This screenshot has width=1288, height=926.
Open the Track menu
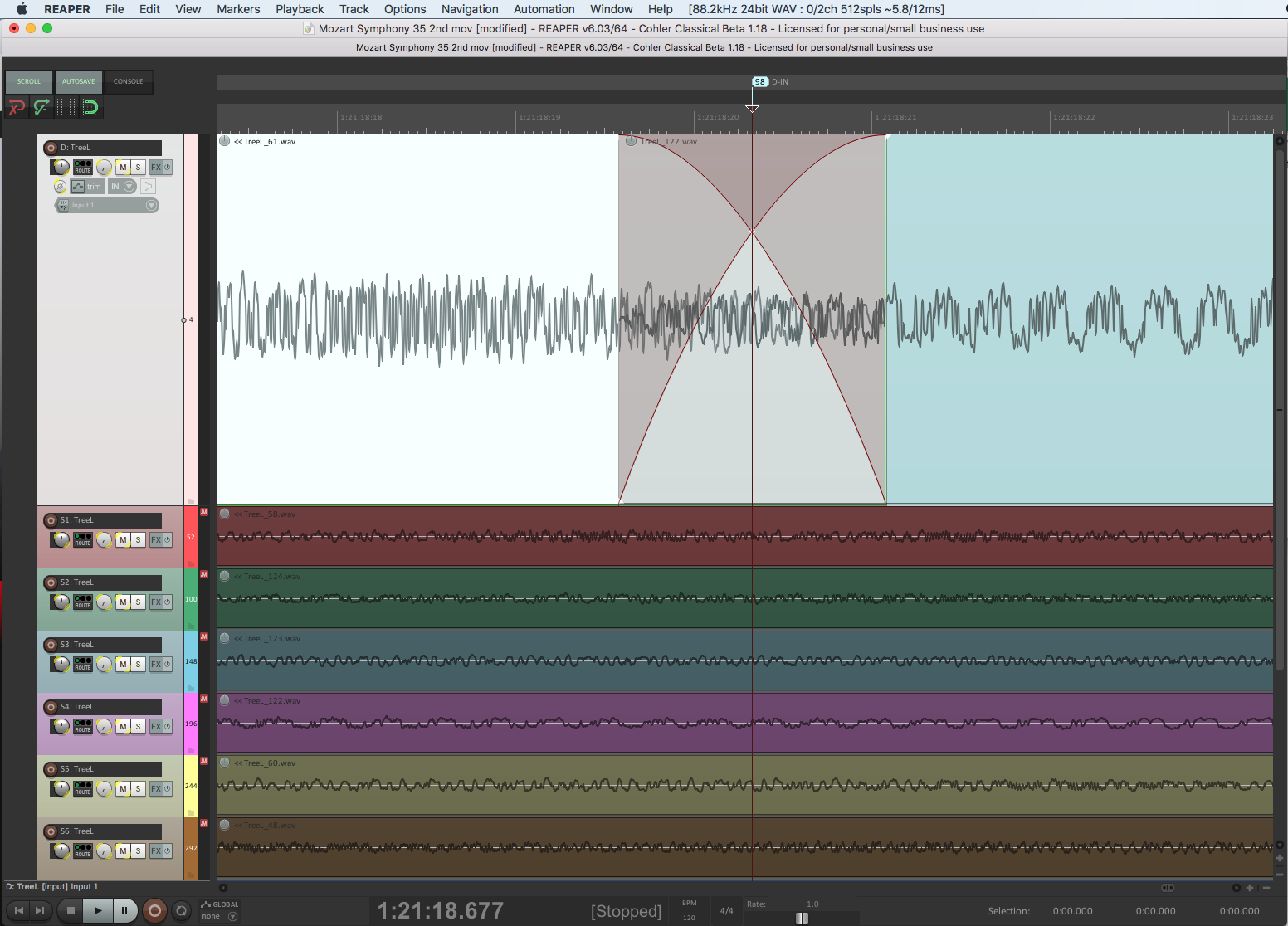[354, 9]
